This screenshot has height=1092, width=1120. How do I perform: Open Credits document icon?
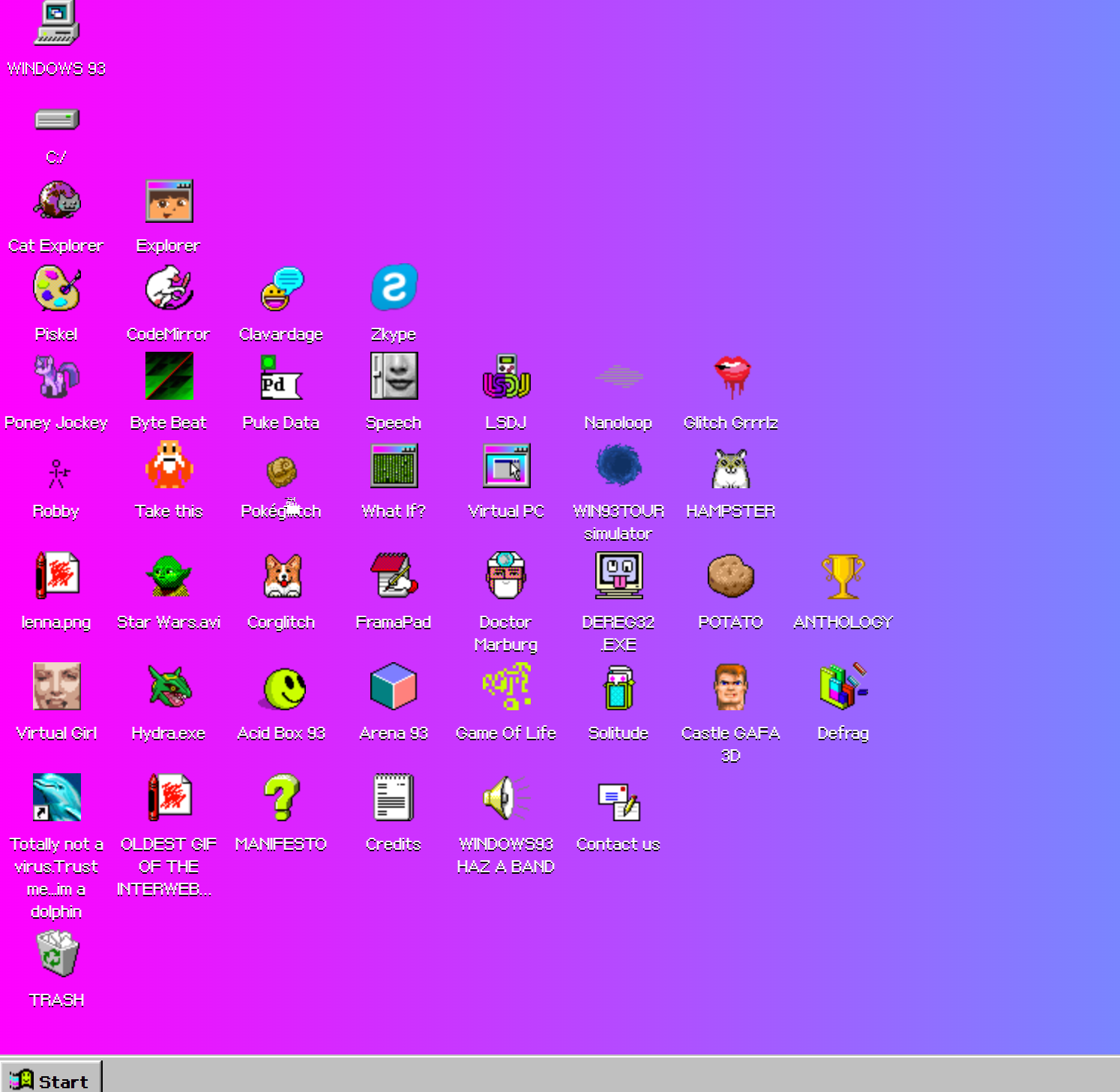(394, 797)
